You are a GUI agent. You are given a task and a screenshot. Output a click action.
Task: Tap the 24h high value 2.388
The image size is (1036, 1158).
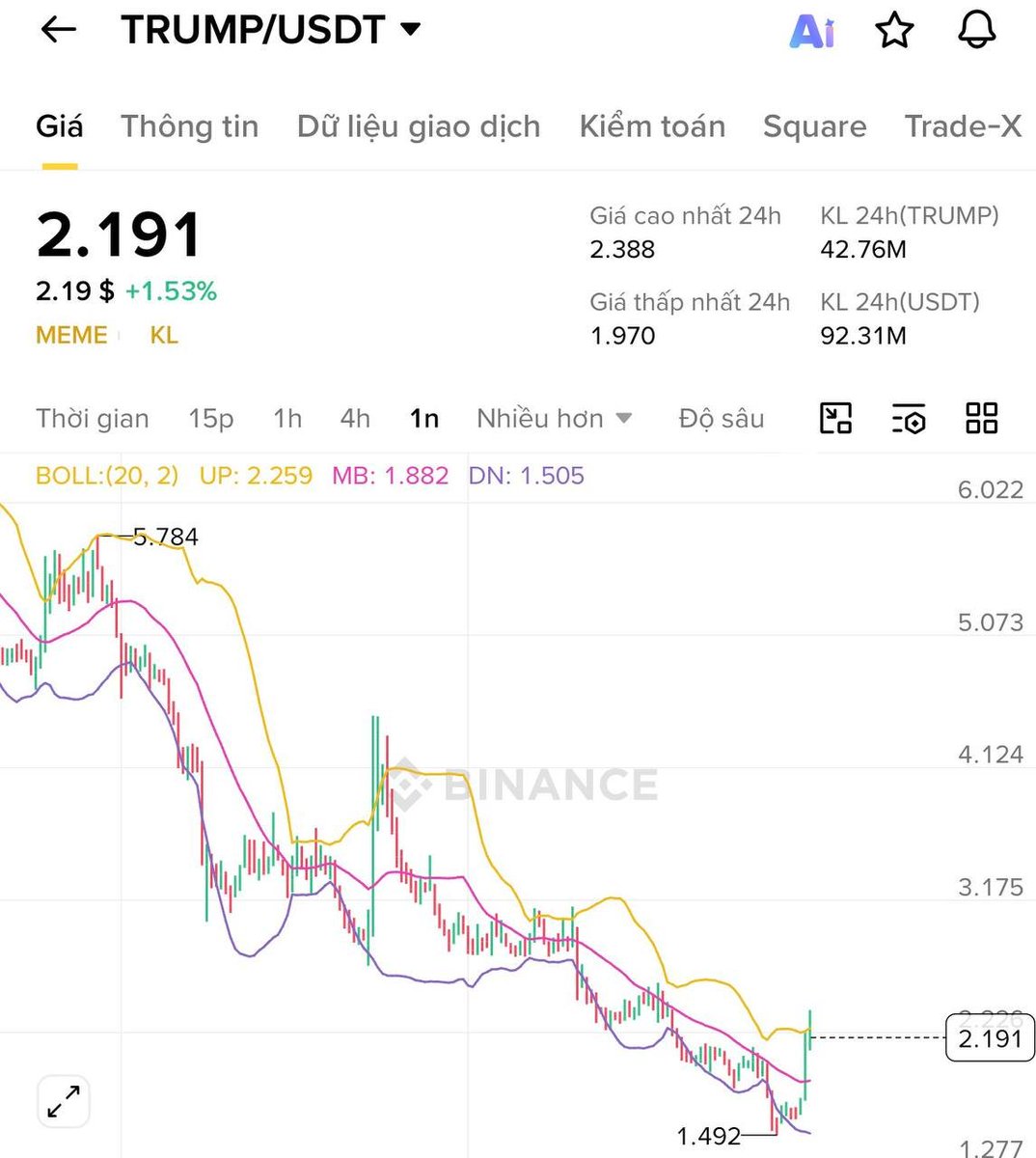coord(622,249)
